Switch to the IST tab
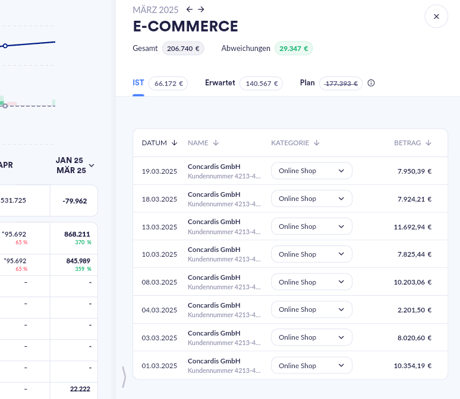The height and width of the screenshot is (399, 460). (x=138, y=83)
